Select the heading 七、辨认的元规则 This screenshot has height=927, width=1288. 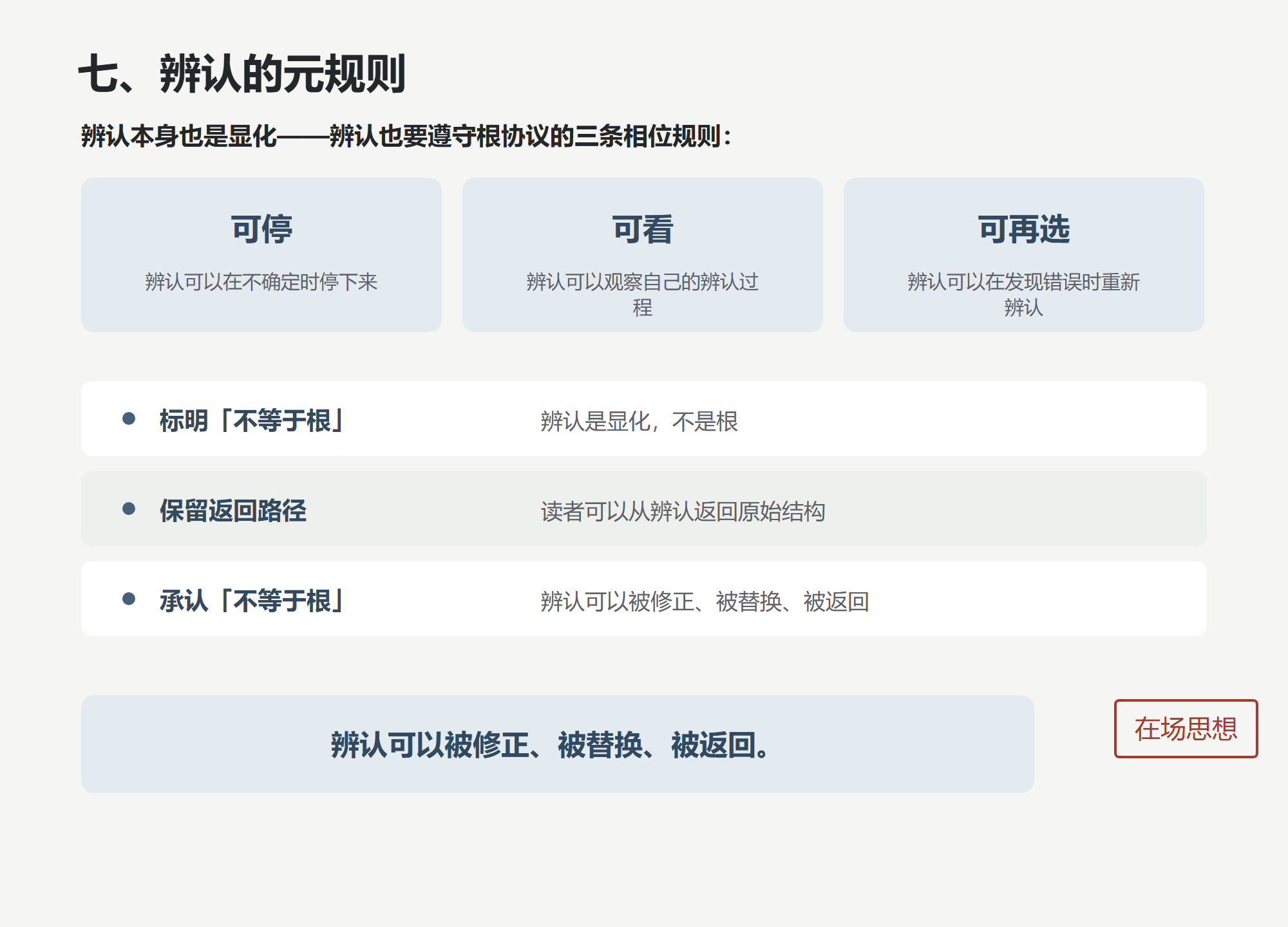242,73
